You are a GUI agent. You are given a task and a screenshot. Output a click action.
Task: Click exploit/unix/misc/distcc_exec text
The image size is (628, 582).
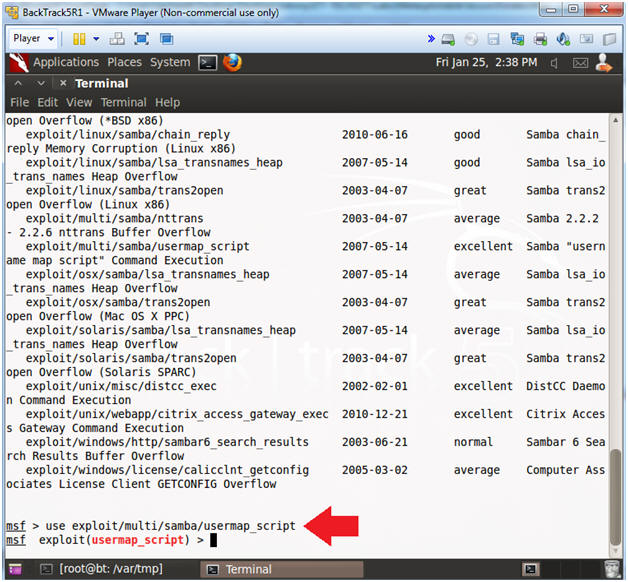click(121, 387)
